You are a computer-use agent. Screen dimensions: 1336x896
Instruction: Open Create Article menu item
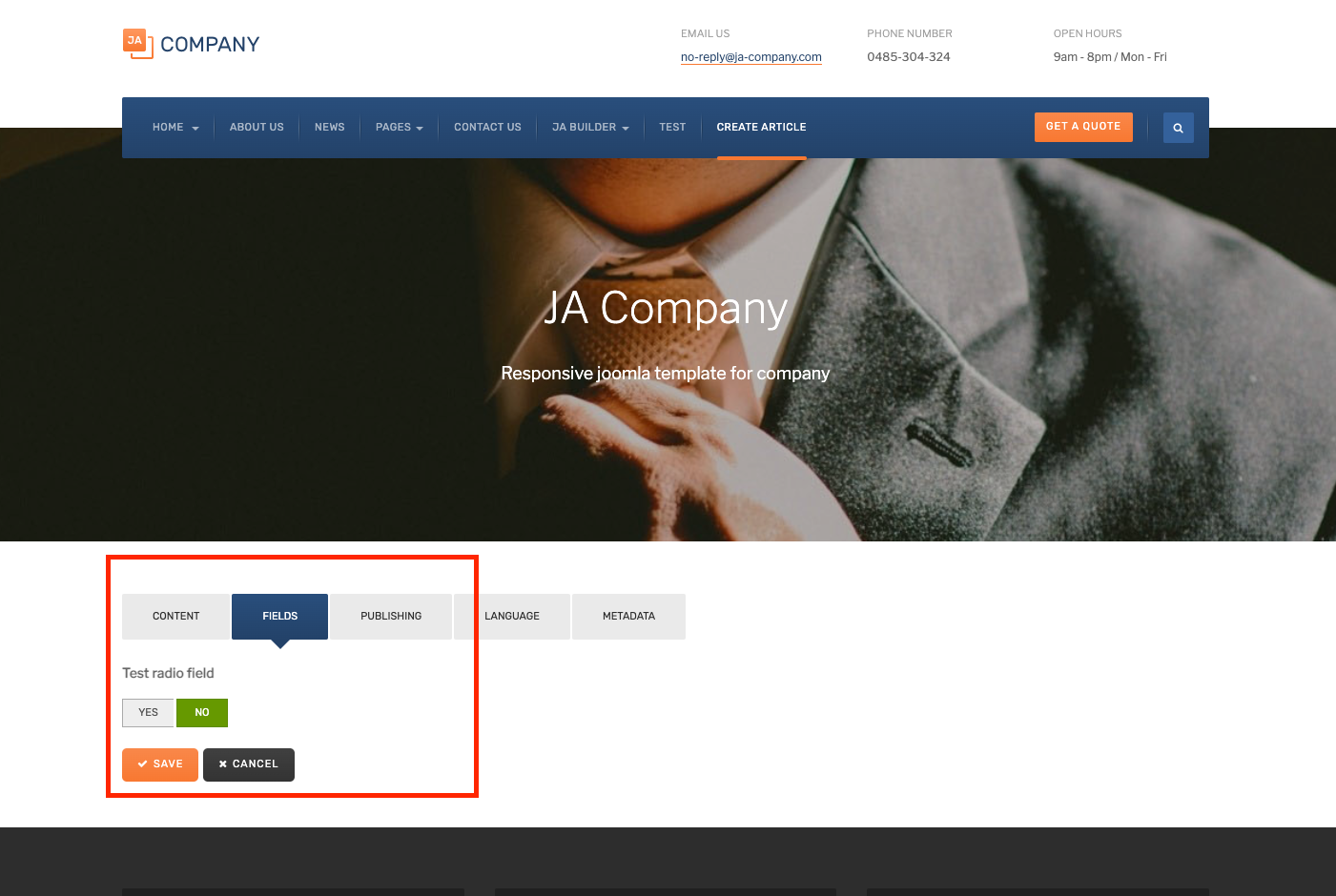coord(761,128)
